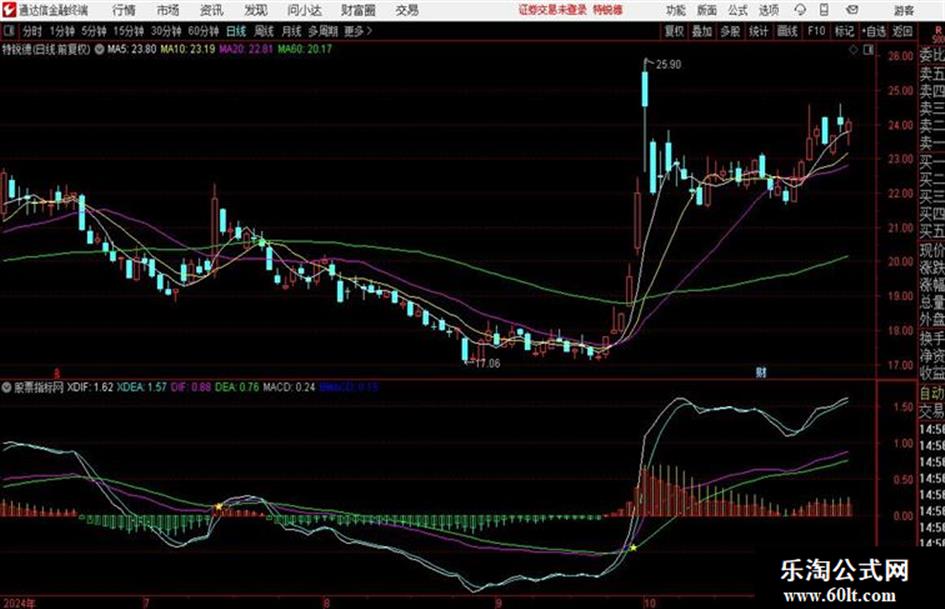Screen dimensions: 945x609
Task: Switch to the 5分钟 period tab
Action: 94,31
